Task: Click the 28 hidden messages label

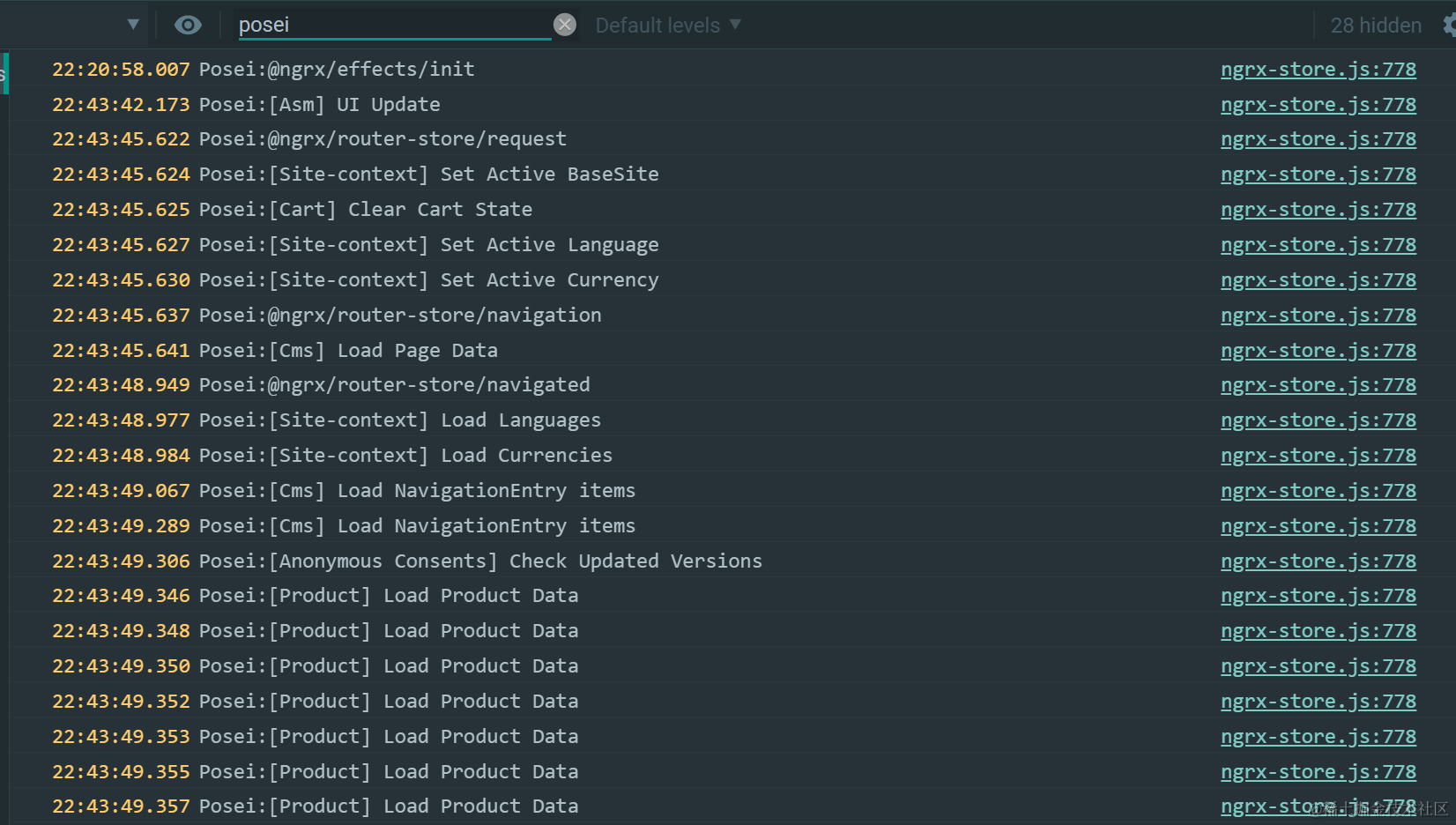Action: 1375,26
